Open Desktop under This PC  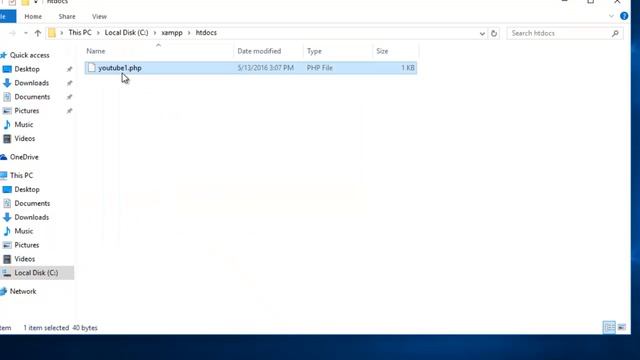coord(27,189)
